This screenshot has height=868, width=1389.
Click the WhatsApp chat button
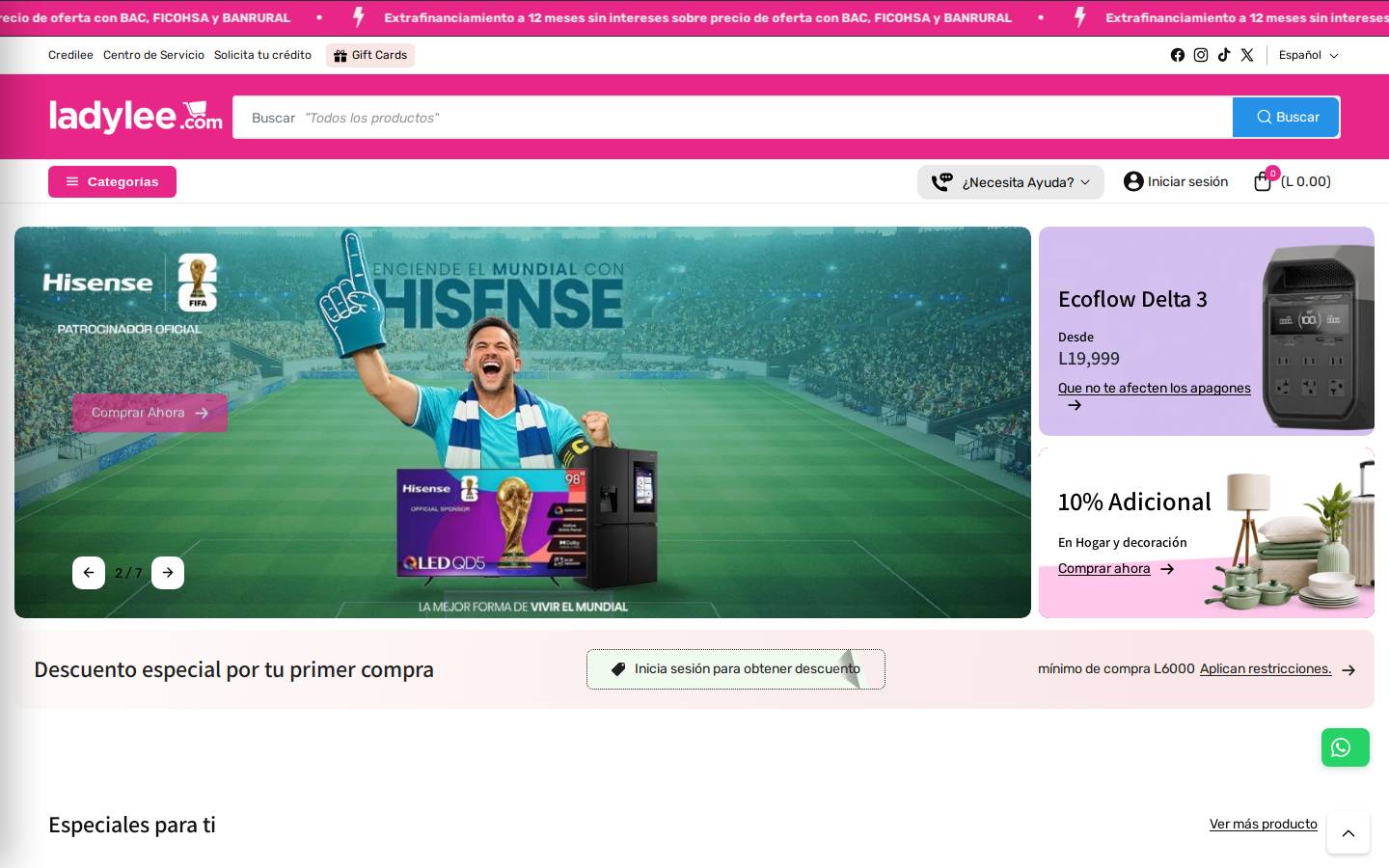tap(1345, 747)
